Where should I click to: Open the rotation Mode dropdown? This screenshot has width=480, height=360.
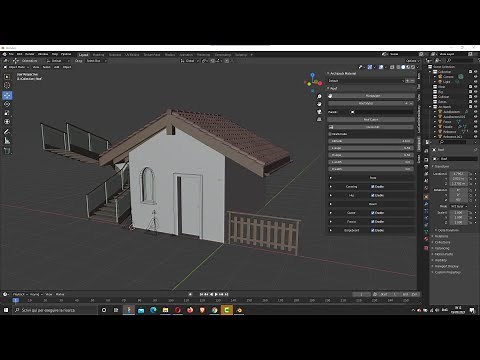coord(459,206)
